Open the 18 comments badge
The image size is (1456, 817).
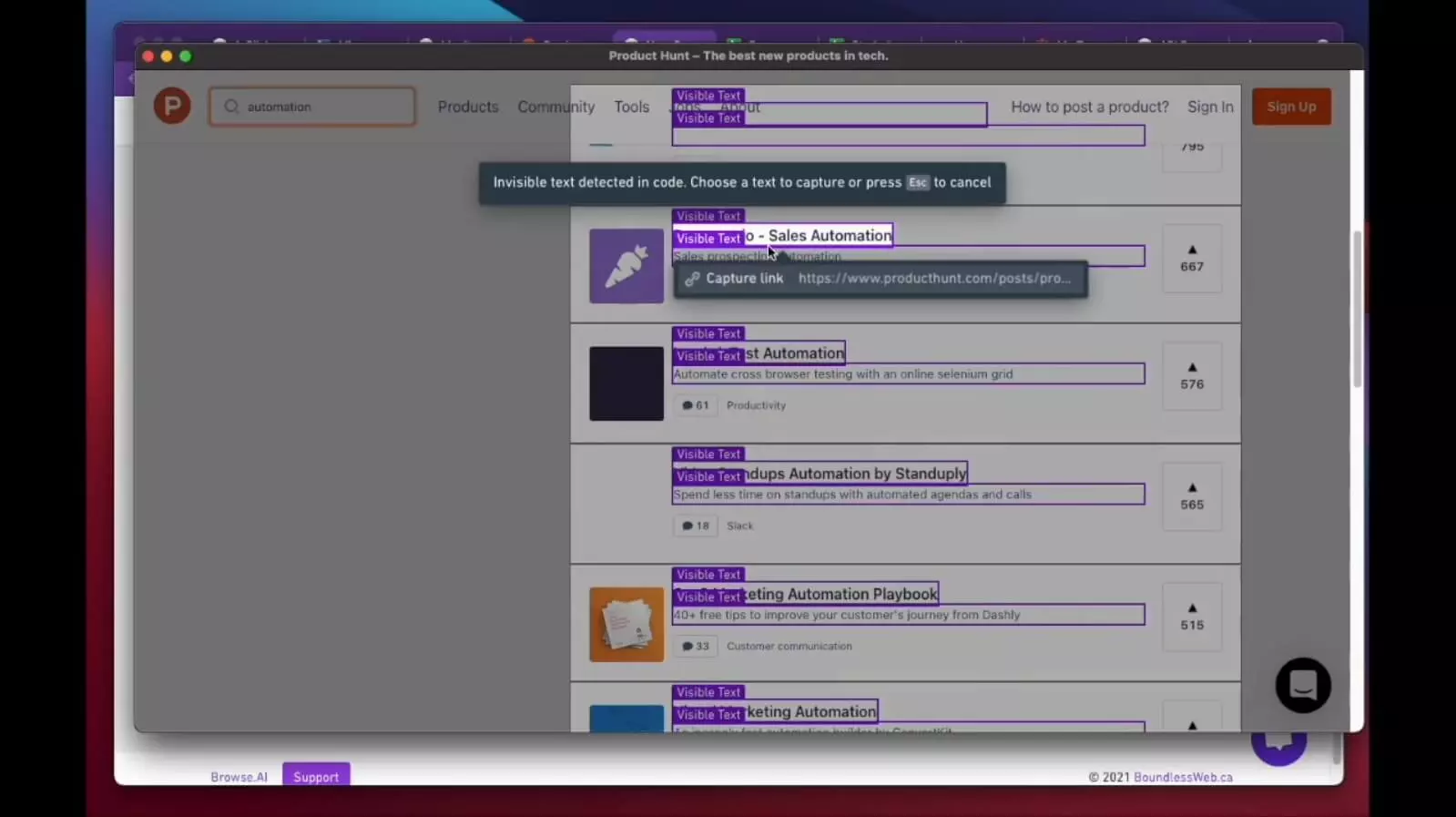696,526
